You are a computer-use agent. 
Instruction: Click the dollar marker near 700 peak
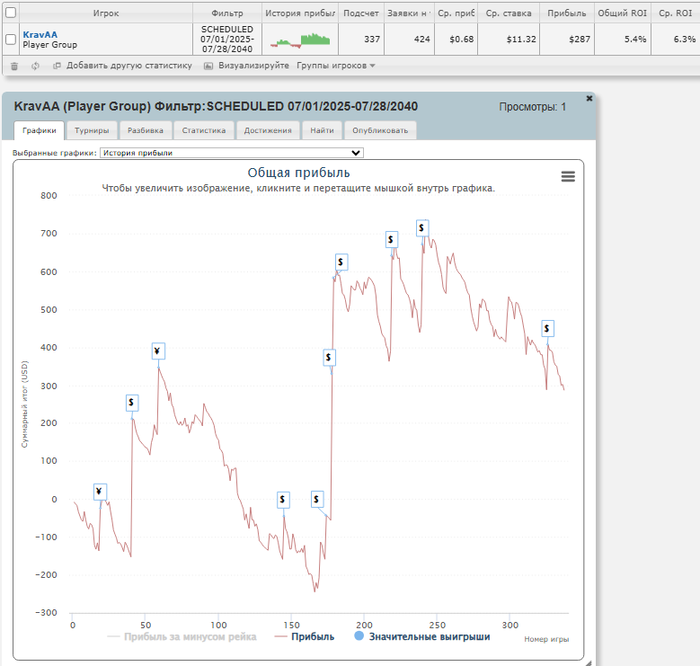pyautogui.click(x=422, y=228)
